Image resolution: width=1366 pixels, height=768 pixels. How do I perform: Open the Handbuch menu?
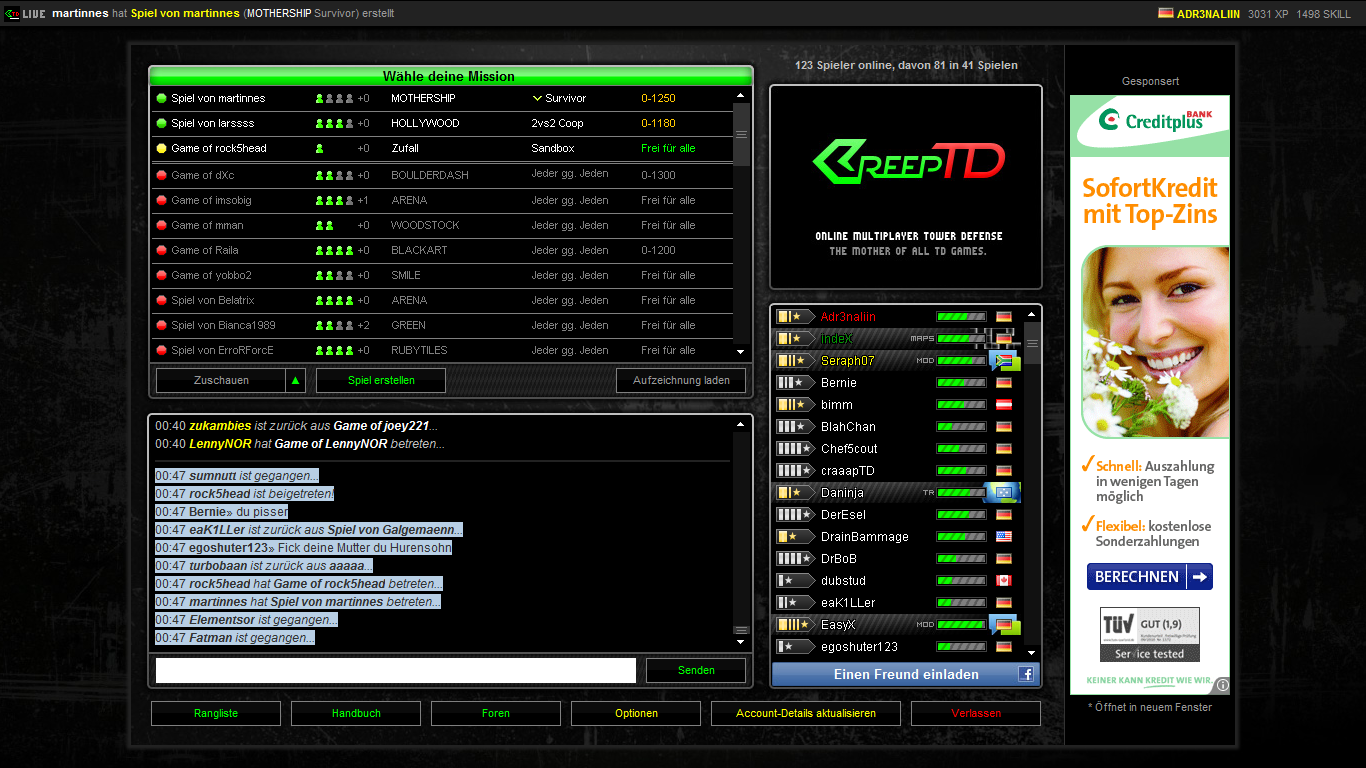[356, 713]
